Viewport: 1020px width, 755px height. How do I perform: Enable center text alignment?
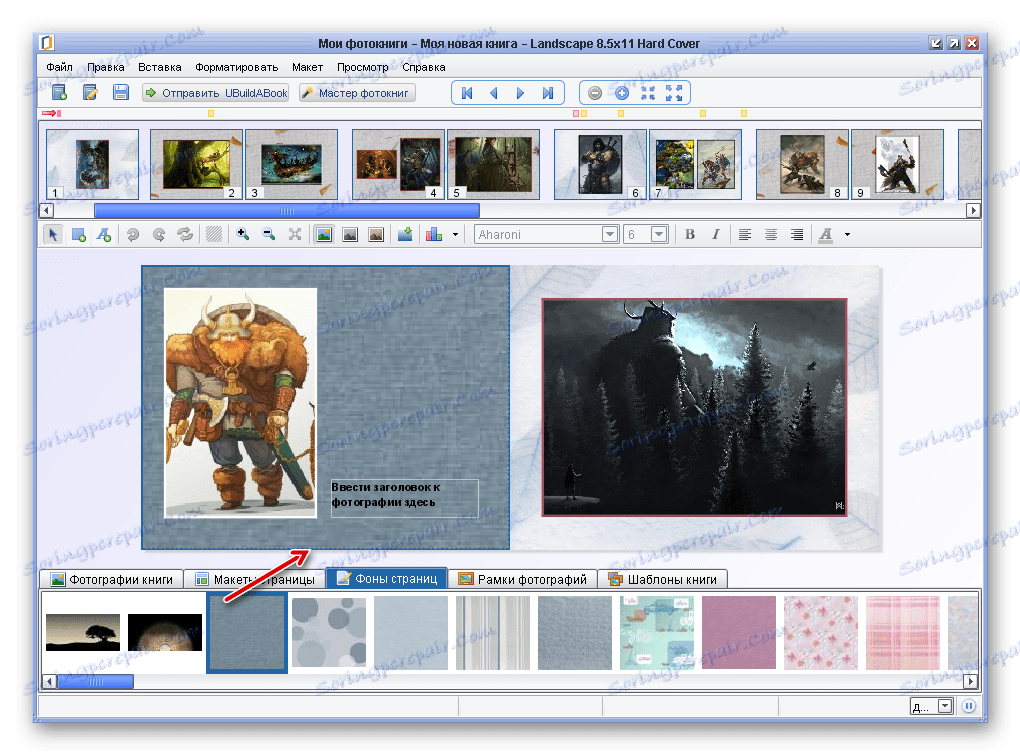pyautogui.click(x=771, y=234)
